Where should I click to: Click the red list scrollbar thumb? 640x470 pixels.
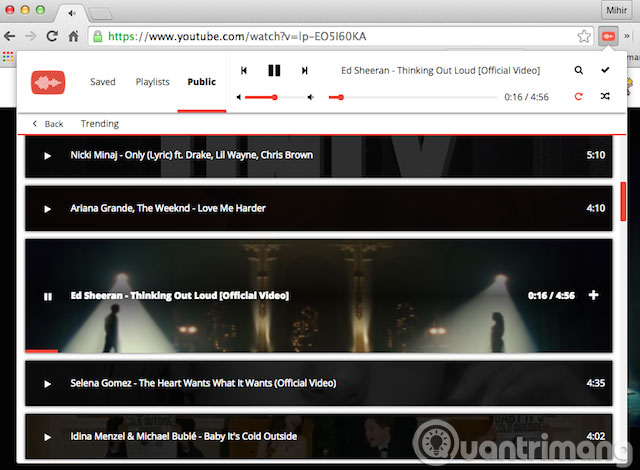[x=623, y=202]
